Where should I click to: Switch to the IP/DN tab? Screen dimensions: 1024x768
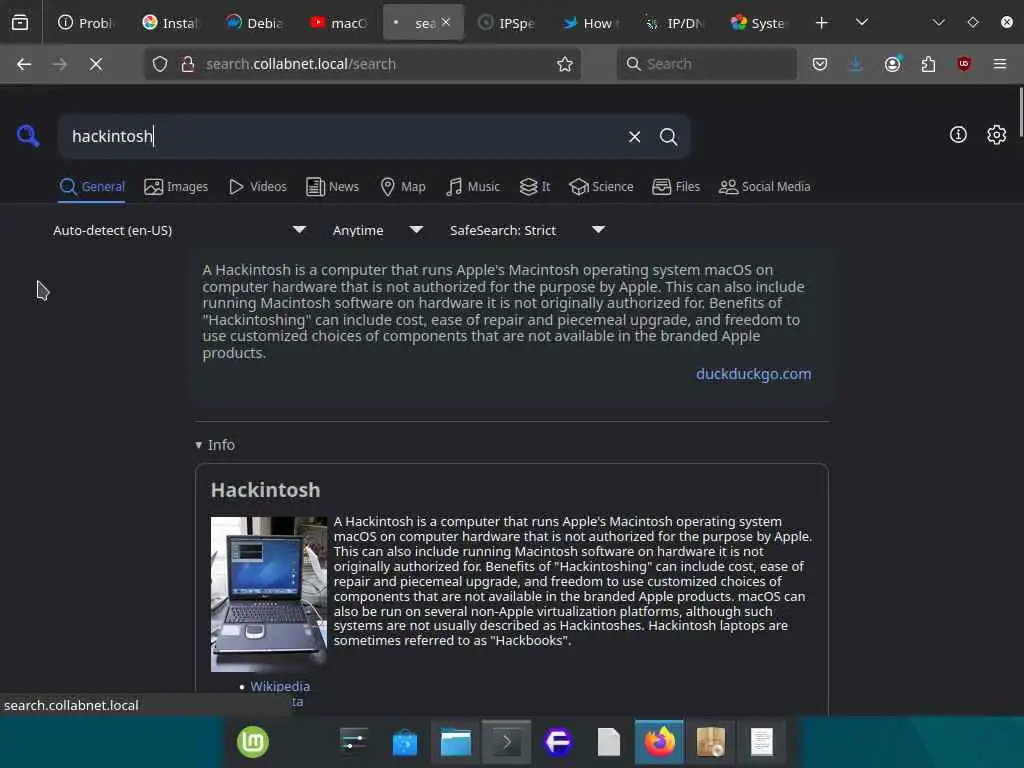(675, 23)
